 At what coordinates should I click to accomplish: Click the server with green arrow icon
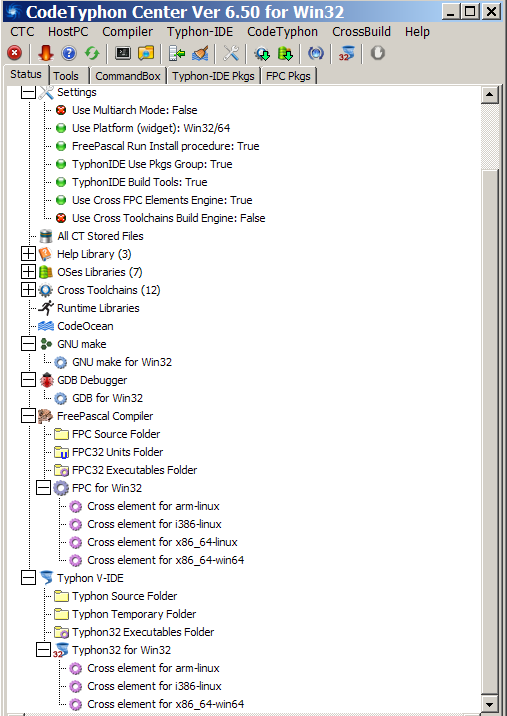click(x=177, y=53)
